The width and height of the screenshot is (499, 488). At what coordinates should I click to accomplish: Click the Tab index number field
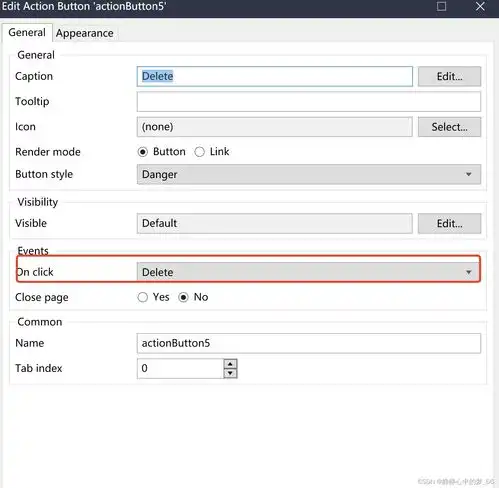[180, 368]
